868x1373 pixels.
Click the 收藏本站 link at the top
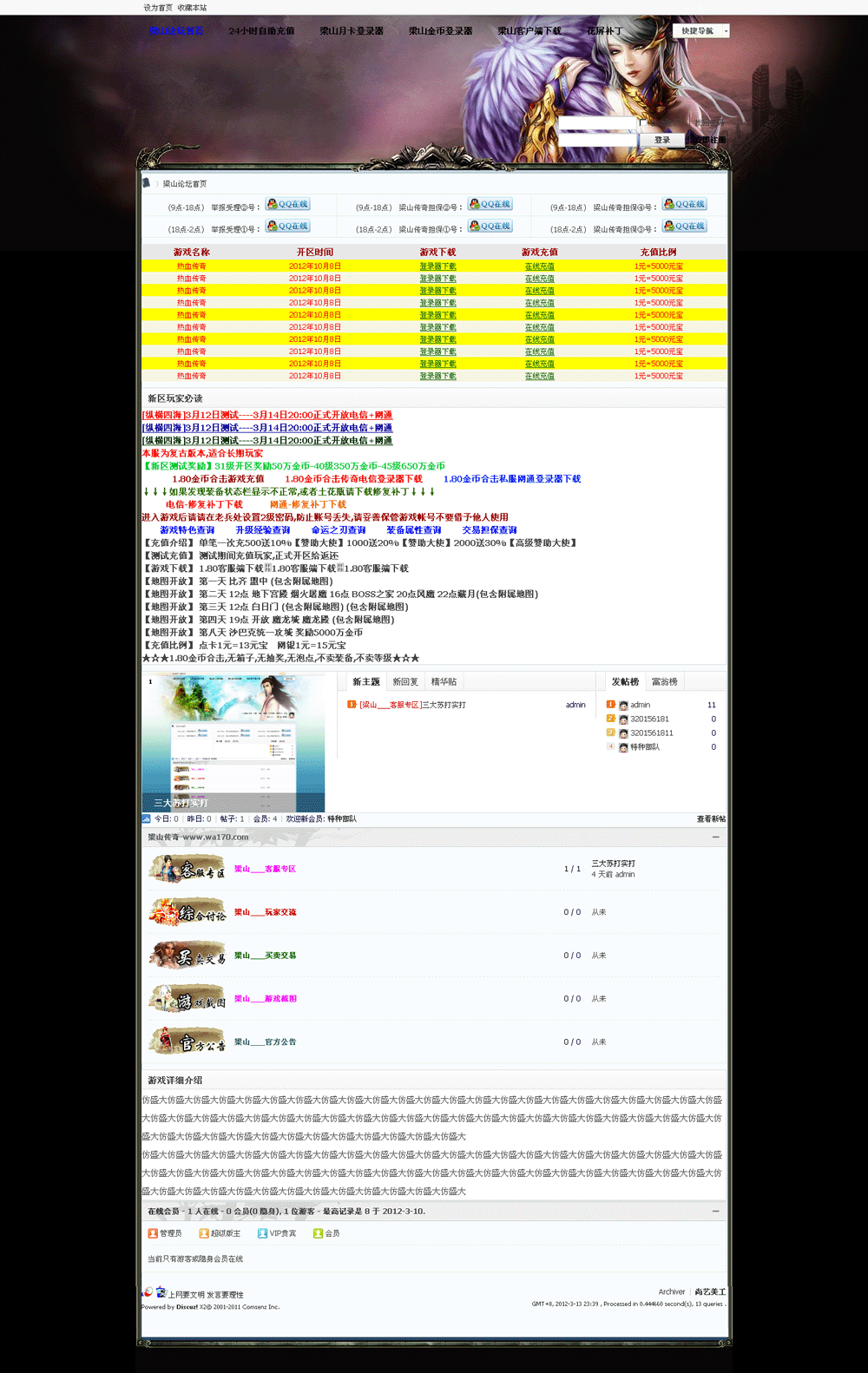point(193,8)
